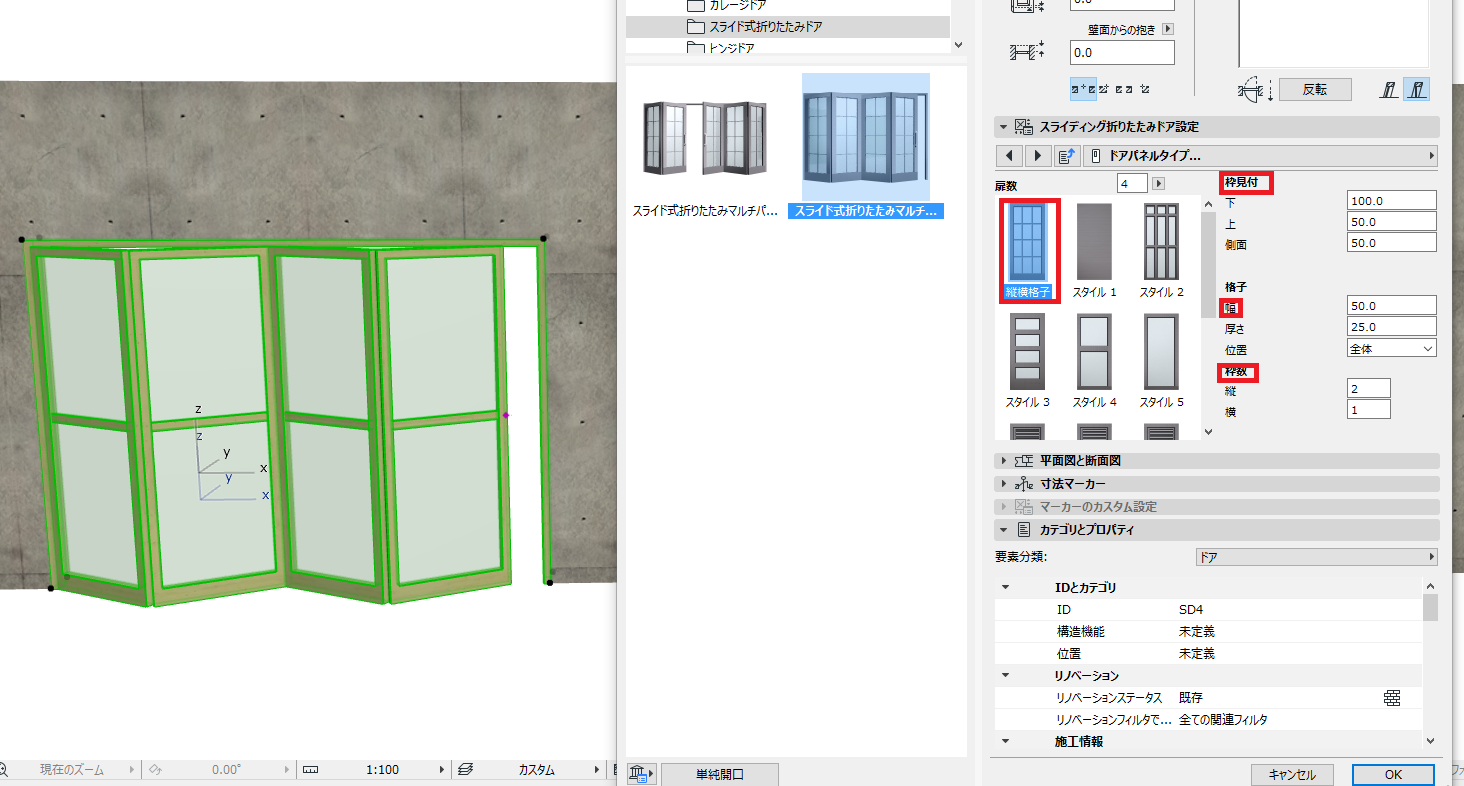This screenshot has height=786, width=1464.
Task: Click the 全ての関連フィルタ value
Action: pos(1224,720)
